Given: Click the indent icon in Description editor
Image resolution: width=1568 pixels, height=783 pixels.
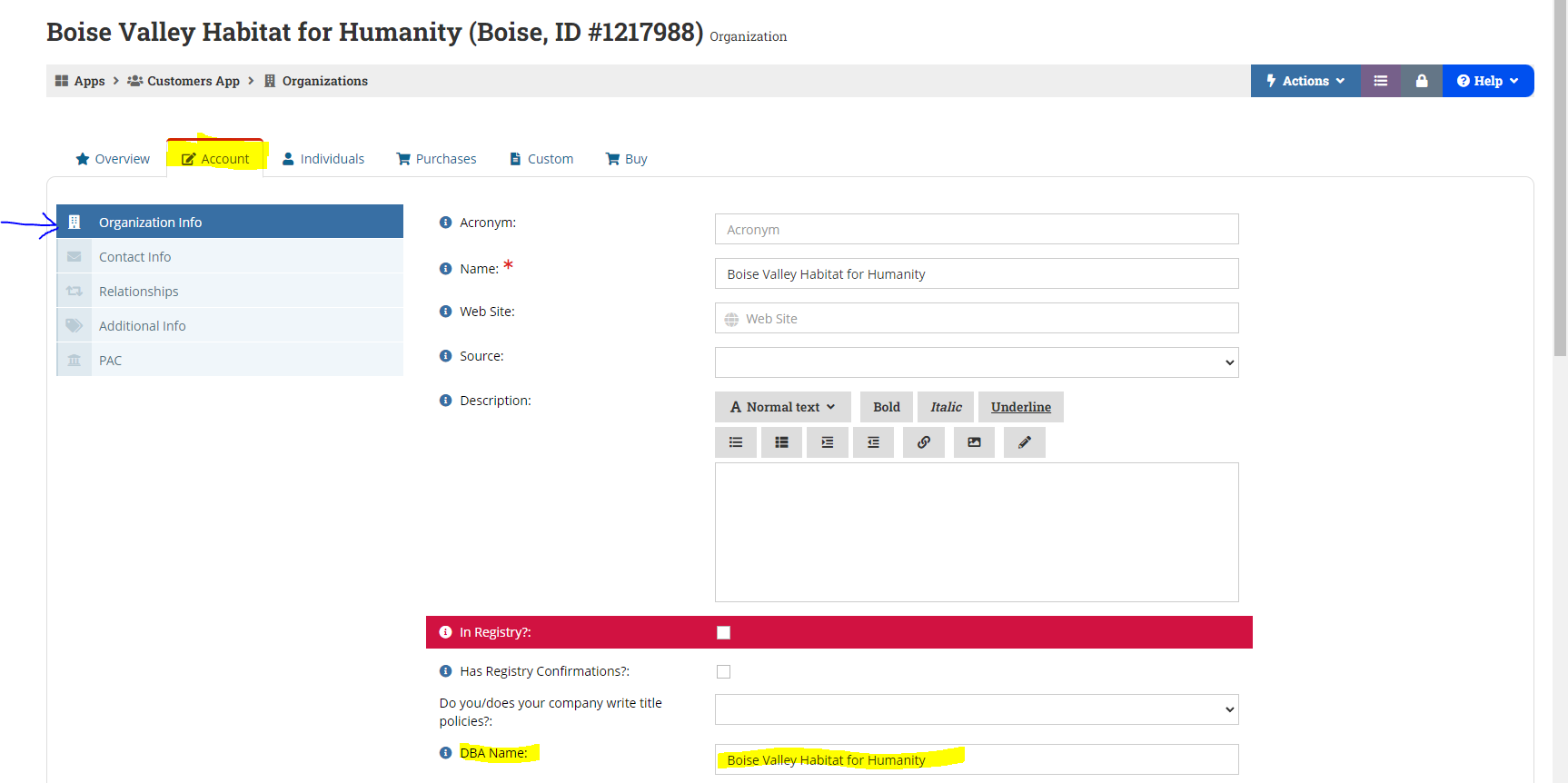Looking at the screenshot, I should (828, 442).
